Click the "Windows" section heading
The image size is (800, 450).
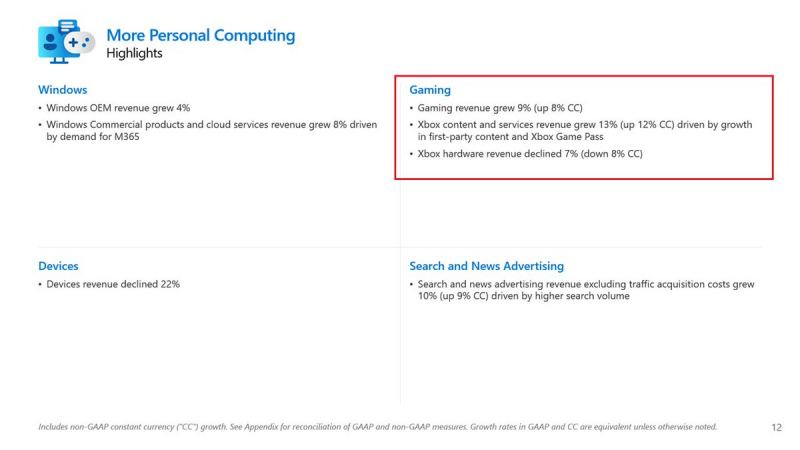pos(63,89)
